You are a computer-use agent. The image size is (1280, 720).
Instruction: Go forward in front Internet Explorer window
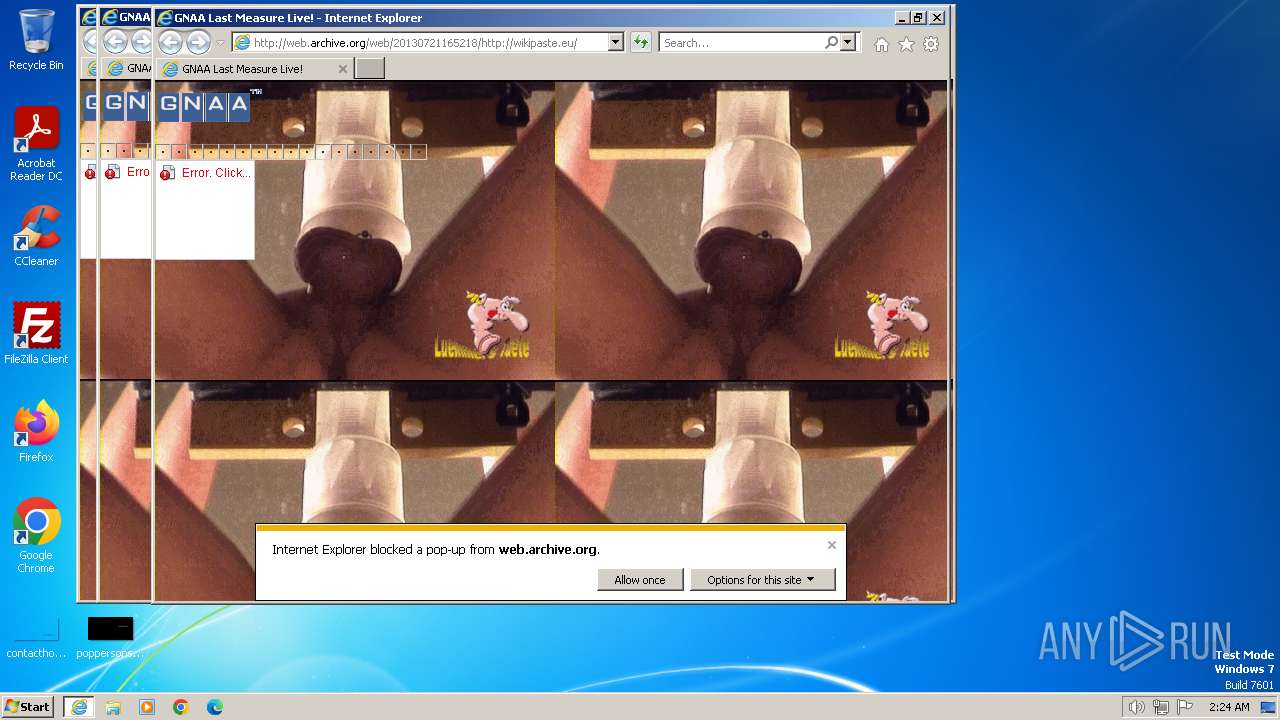[x=198, y=42]
